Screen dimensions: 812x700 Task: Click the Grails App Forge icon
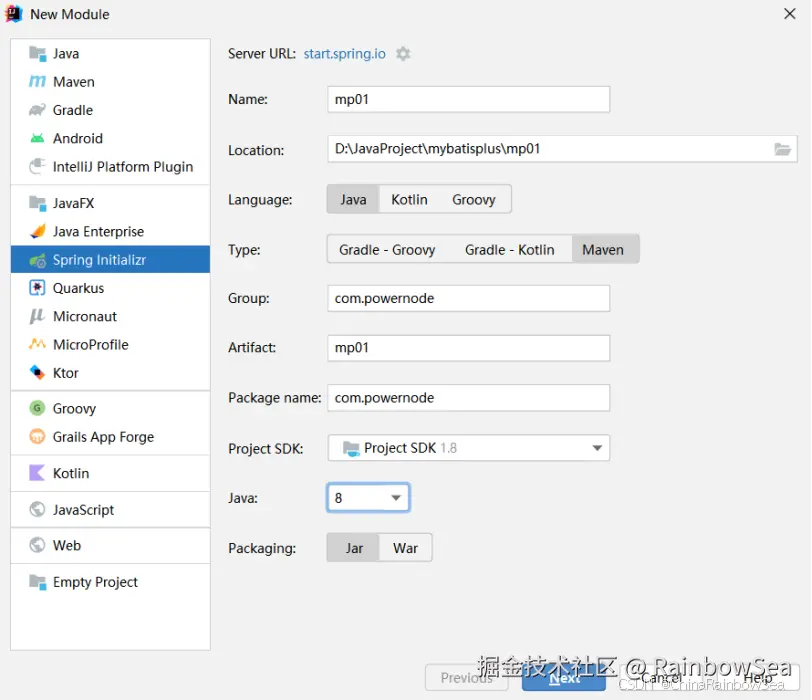coord(37,436)
